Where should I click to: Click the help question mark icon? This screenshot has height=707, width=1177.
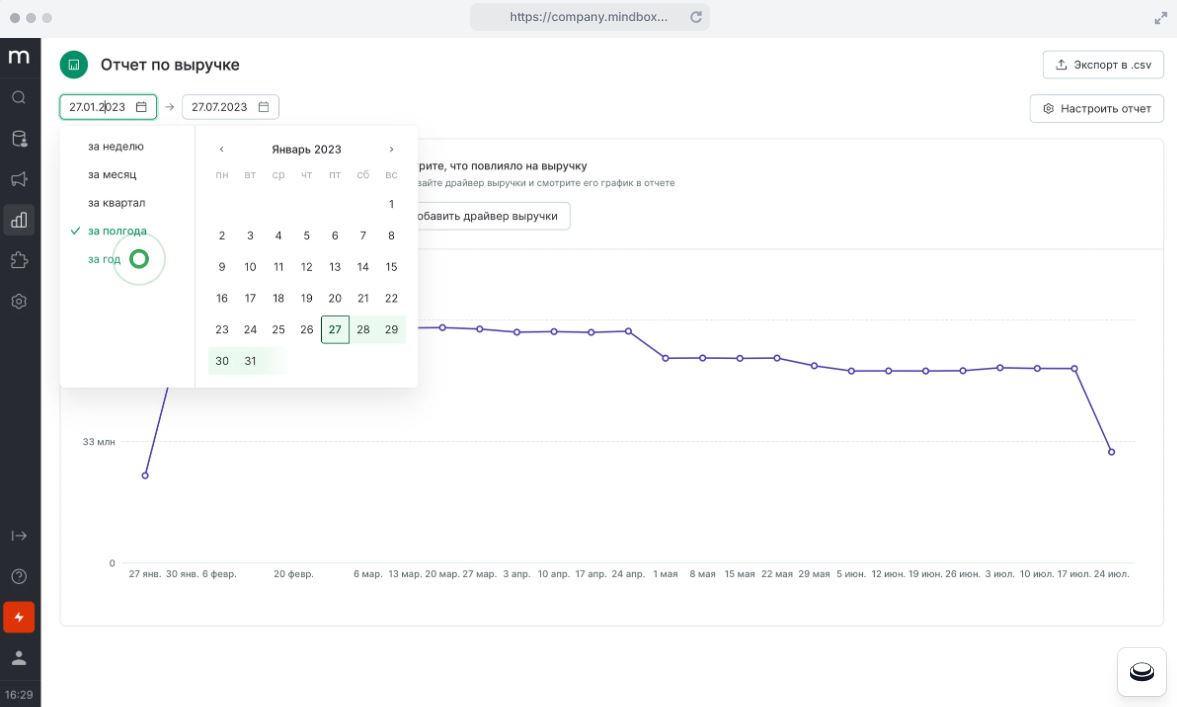click(x=19, y=576)
